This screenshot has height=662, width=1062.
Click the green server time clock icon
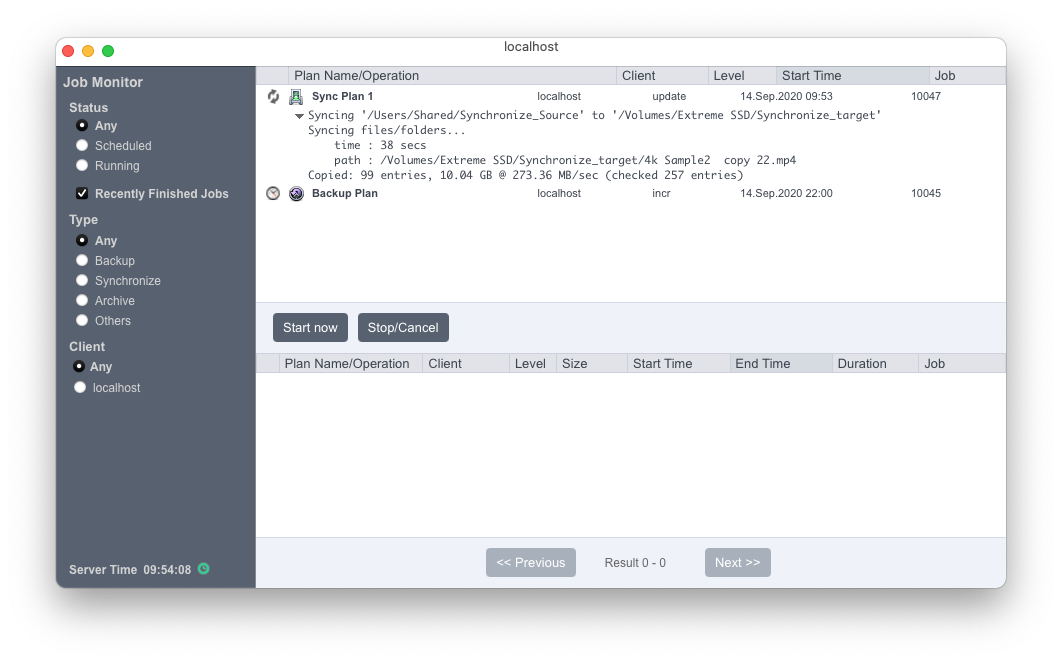203,568
